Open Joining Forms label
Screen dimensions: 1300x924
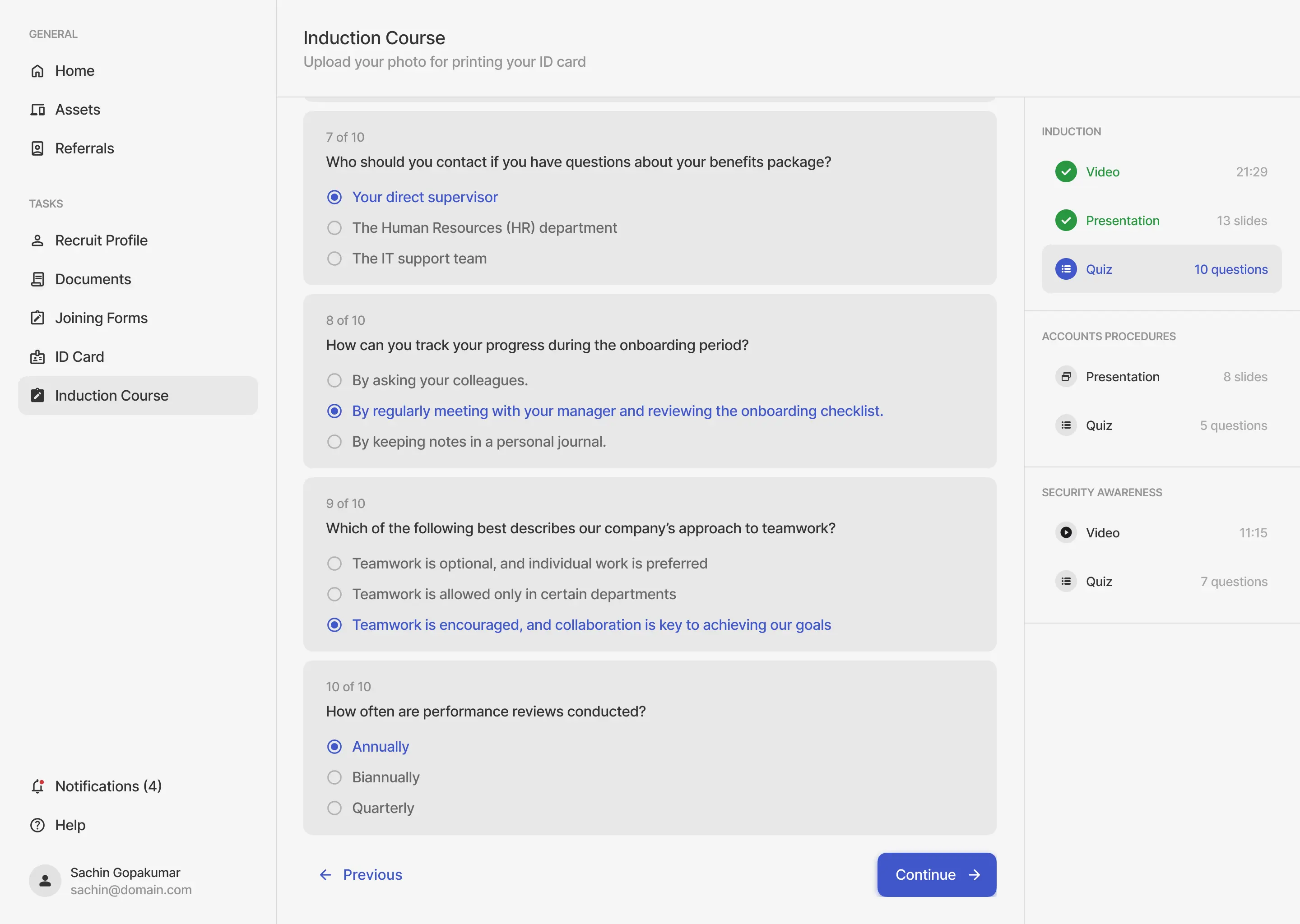click(x=101, y=318)
